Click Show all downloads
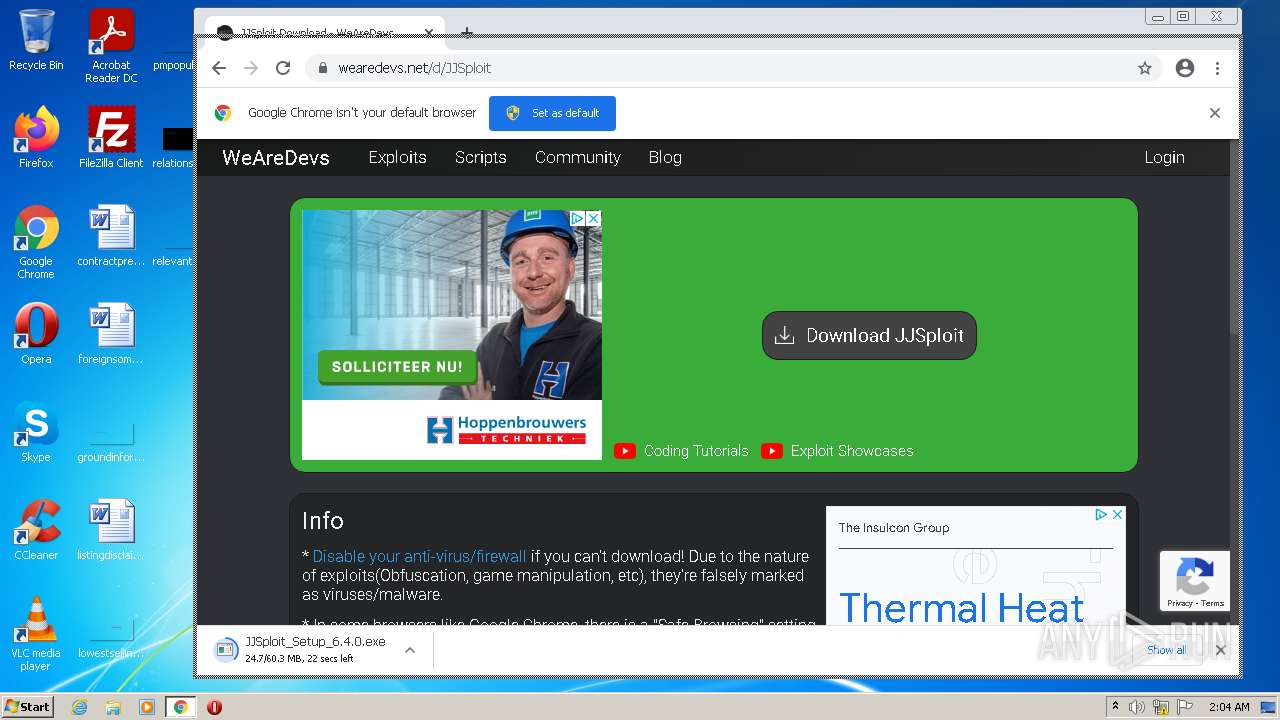The width and height of the screenshot is (1280, 720). click(x=1166, y=650)
